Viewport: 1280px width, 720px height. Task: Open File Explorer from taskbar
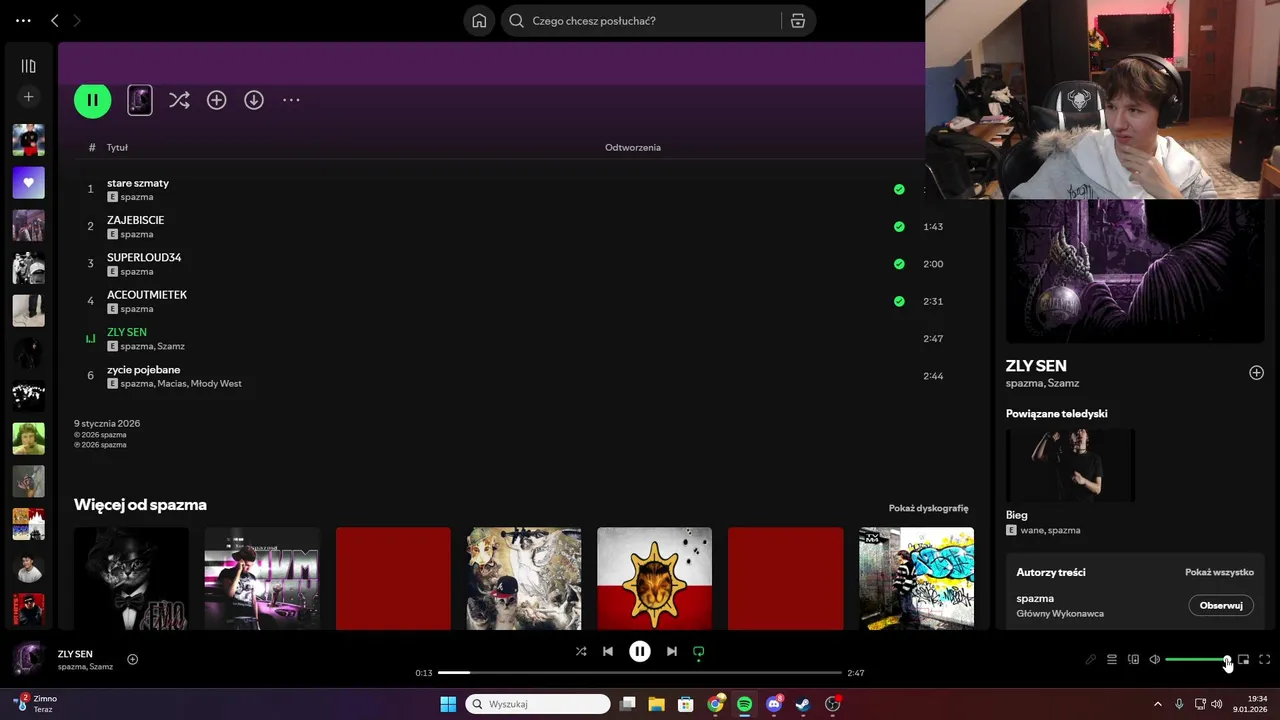pyautogui.click(x=656, y=704)
